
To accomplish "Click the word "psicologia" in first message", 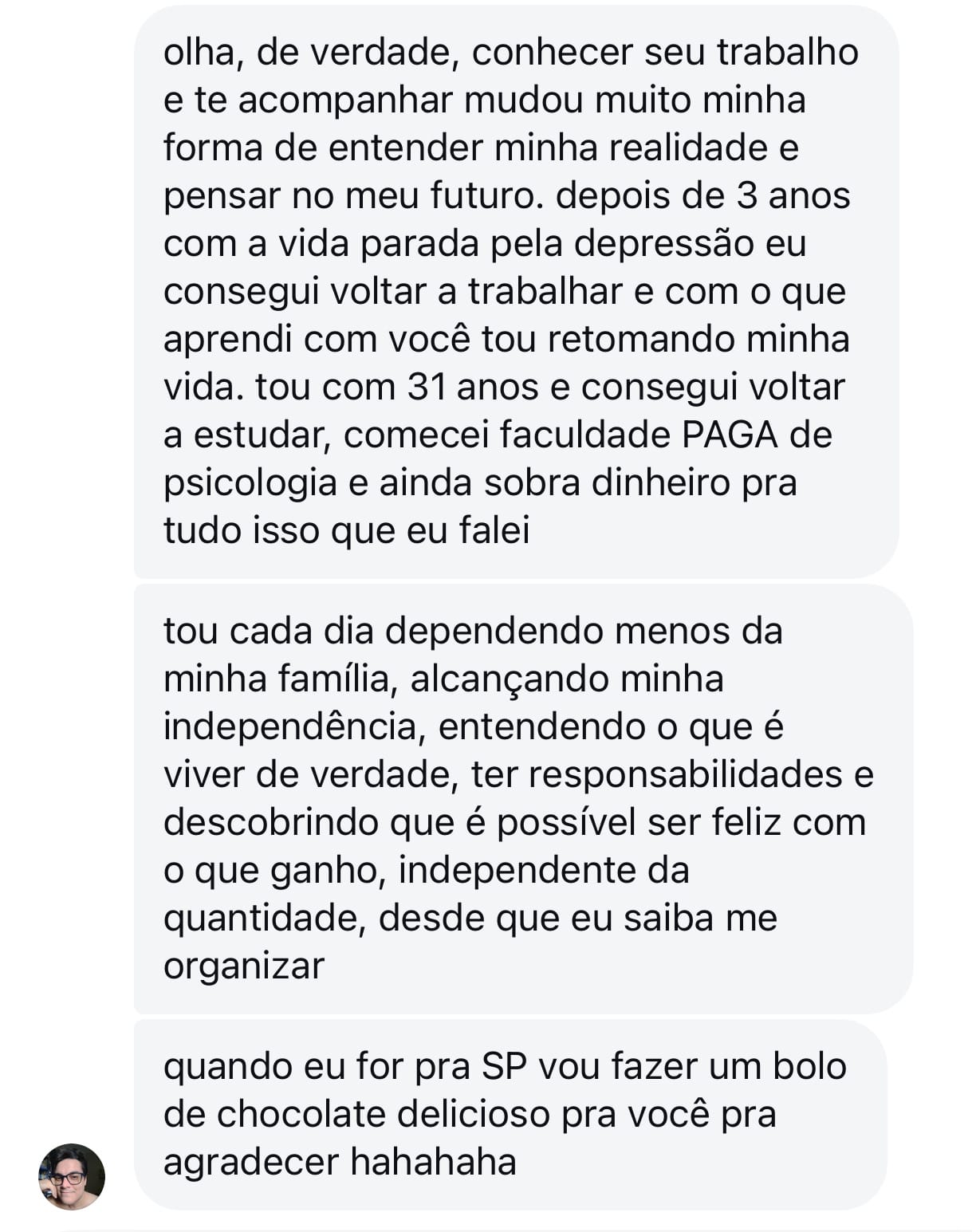I will (250, 483).
